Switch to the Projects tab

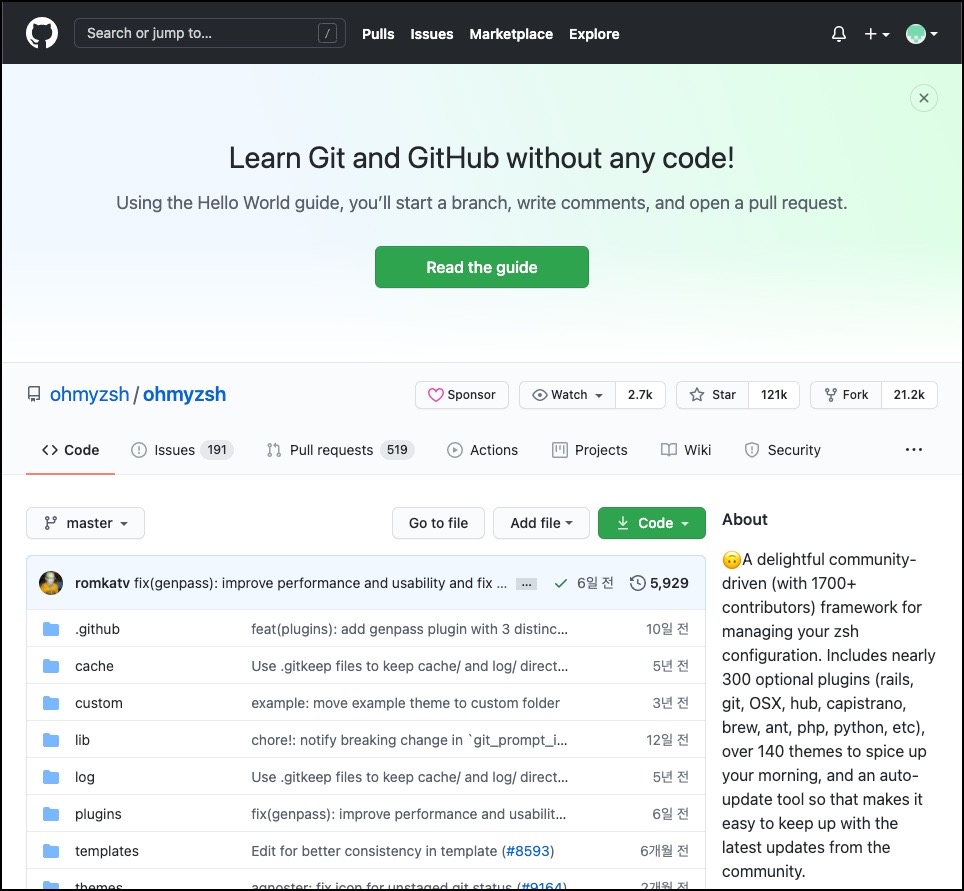[590, 450]
